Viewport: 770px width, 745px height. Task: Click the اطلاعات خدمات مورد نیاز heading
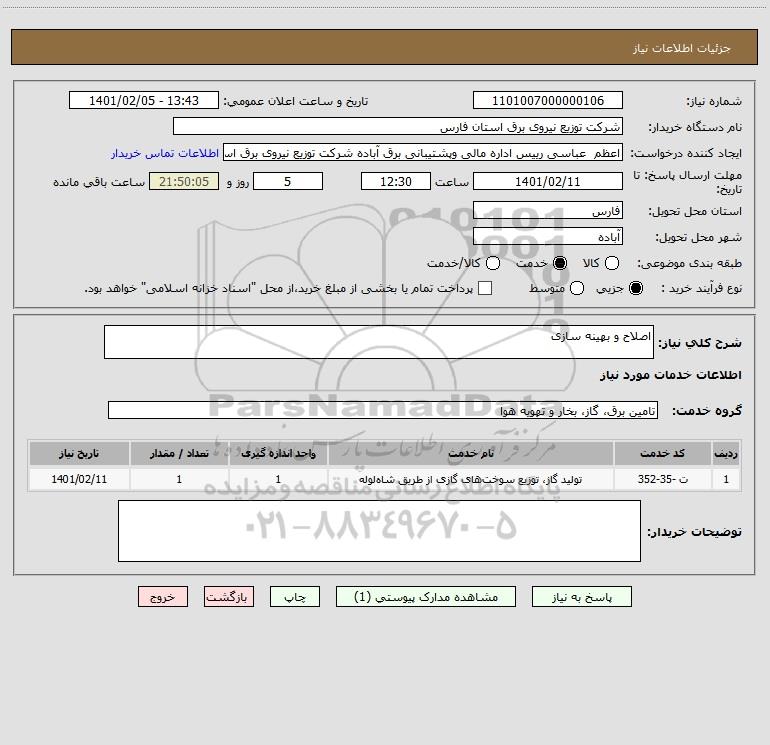click(670, 375)
